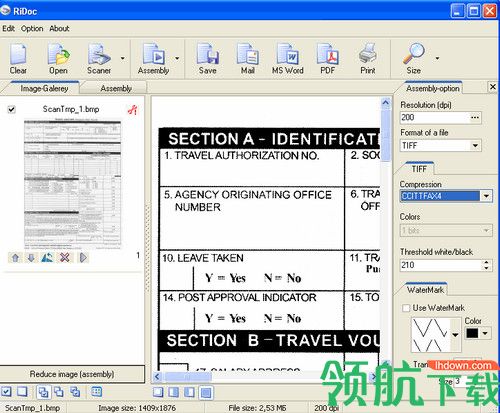Rotate the ScanTmp_1 thumbnail image
500x413 pixels.
pos(48,258)
